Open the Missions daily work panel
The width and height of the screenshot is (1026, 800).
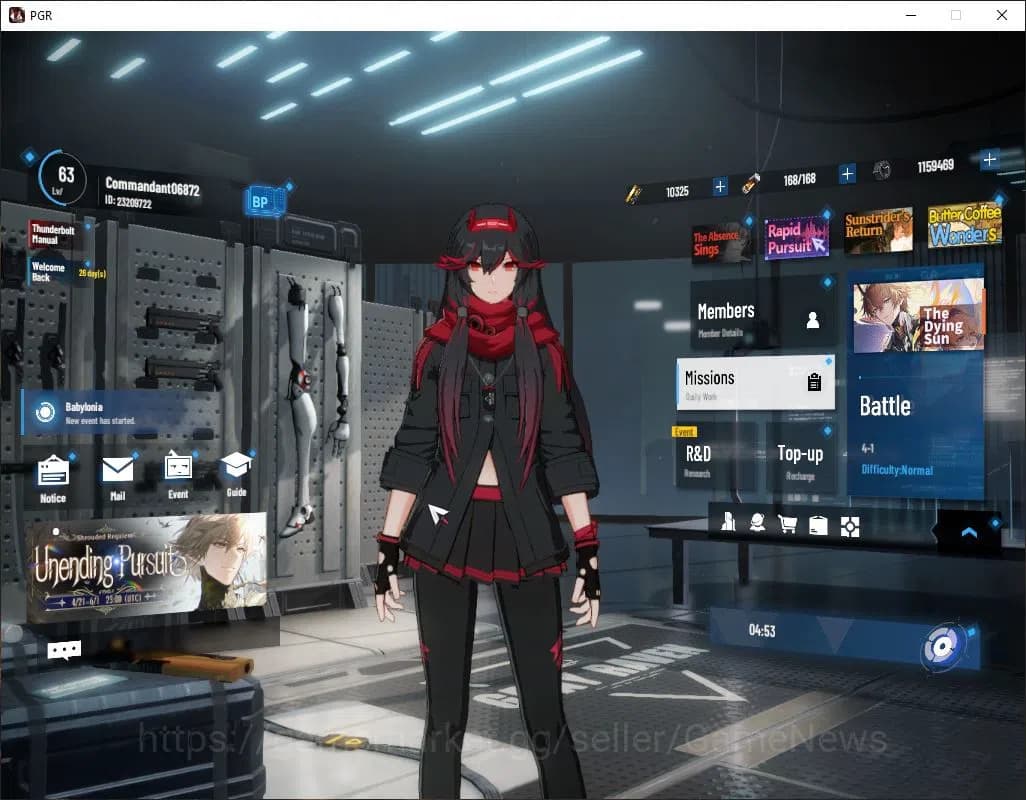(755, 383)
